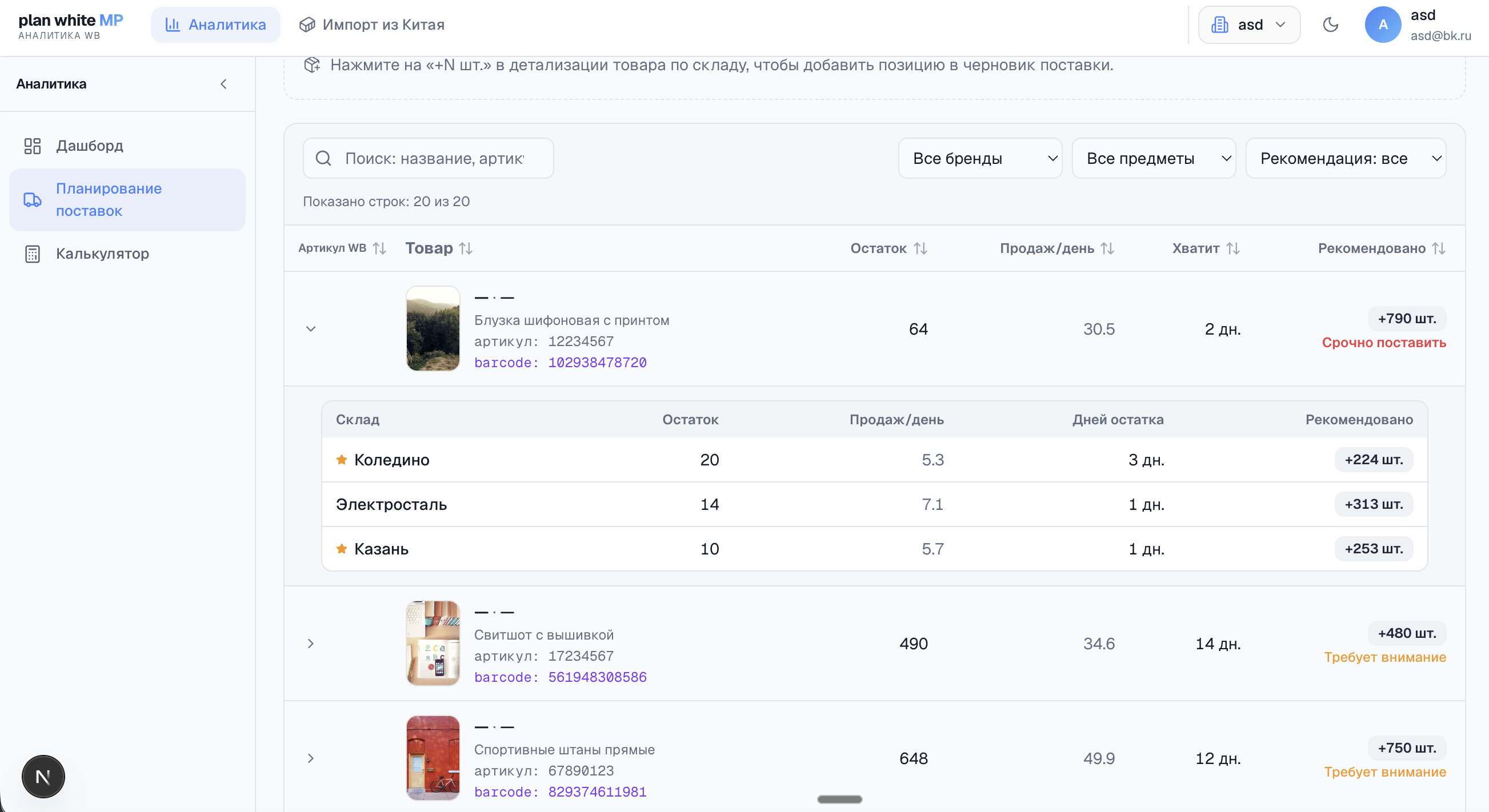Click the box icon beside Импорт
1489x812 pixels.
[307, 25]
